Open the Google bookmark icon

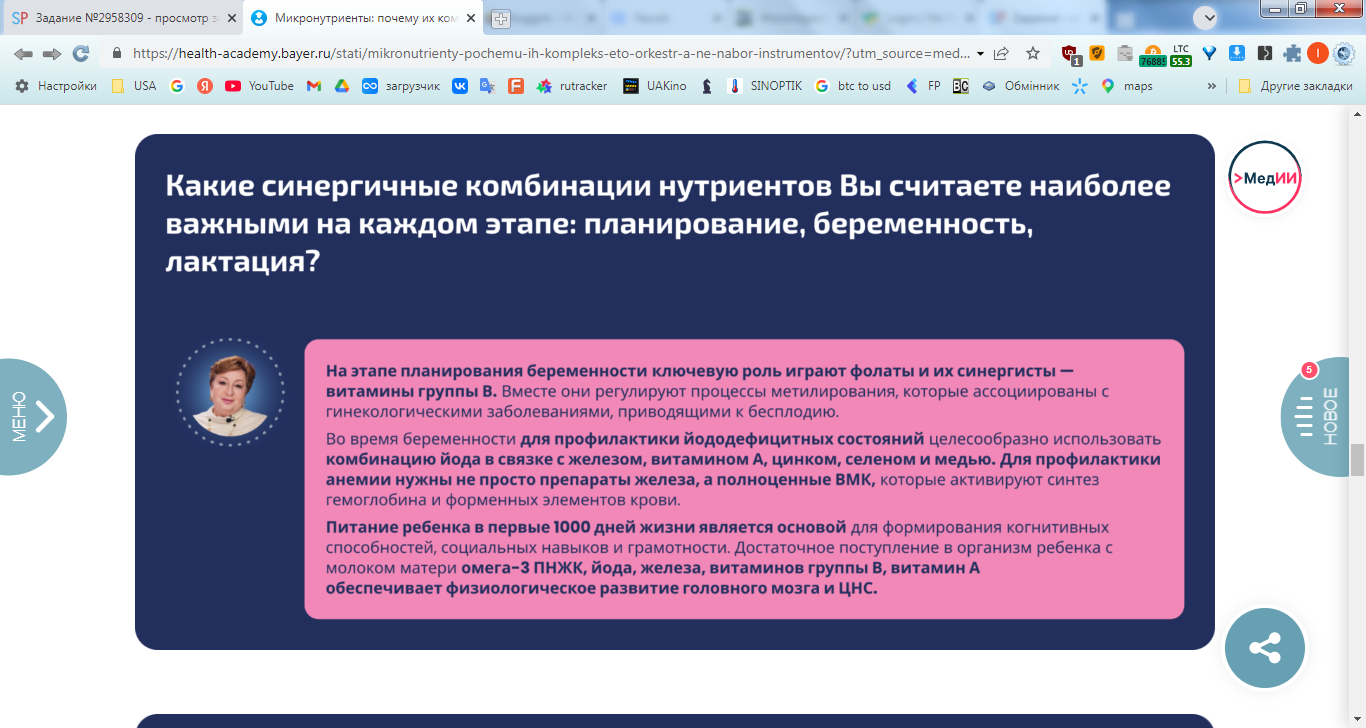pyautogui.click(x=177, y=86)
